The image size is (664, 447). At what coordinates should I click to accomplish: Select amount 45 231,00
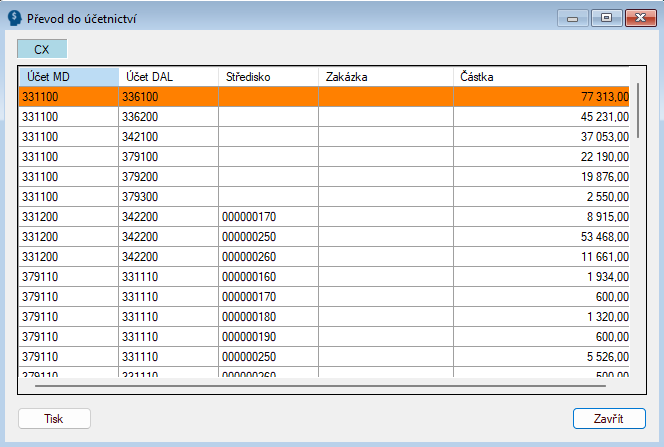tap(541, 116)
